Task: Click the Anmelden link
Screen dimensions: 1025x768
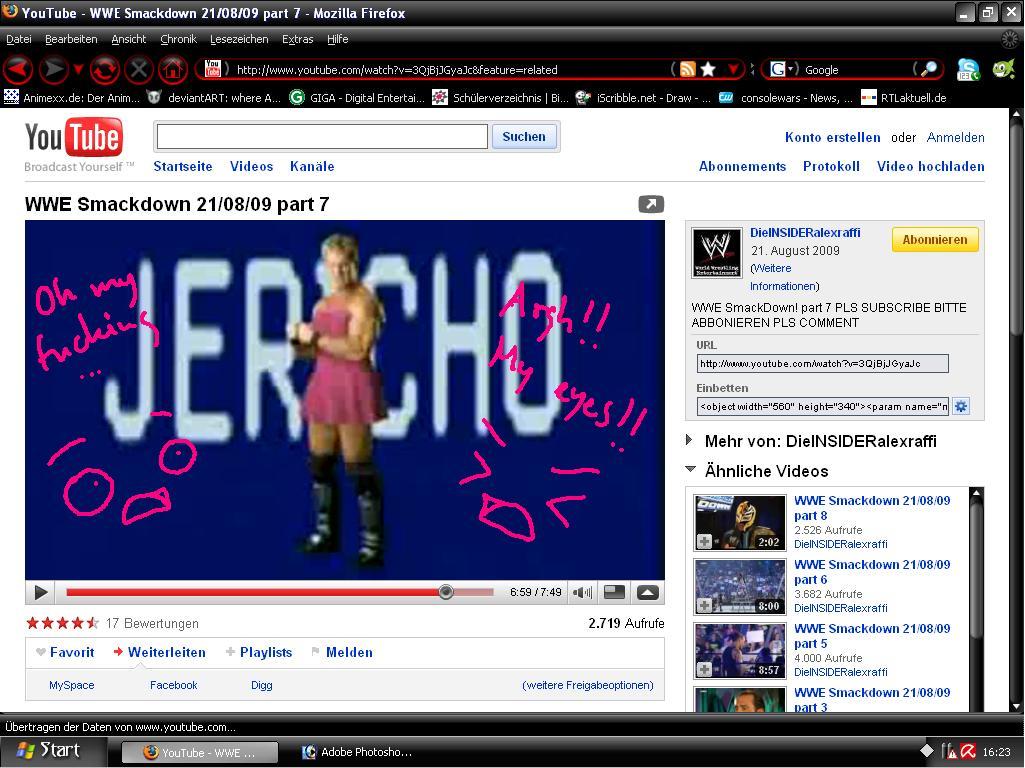Action: coord(955,137)
